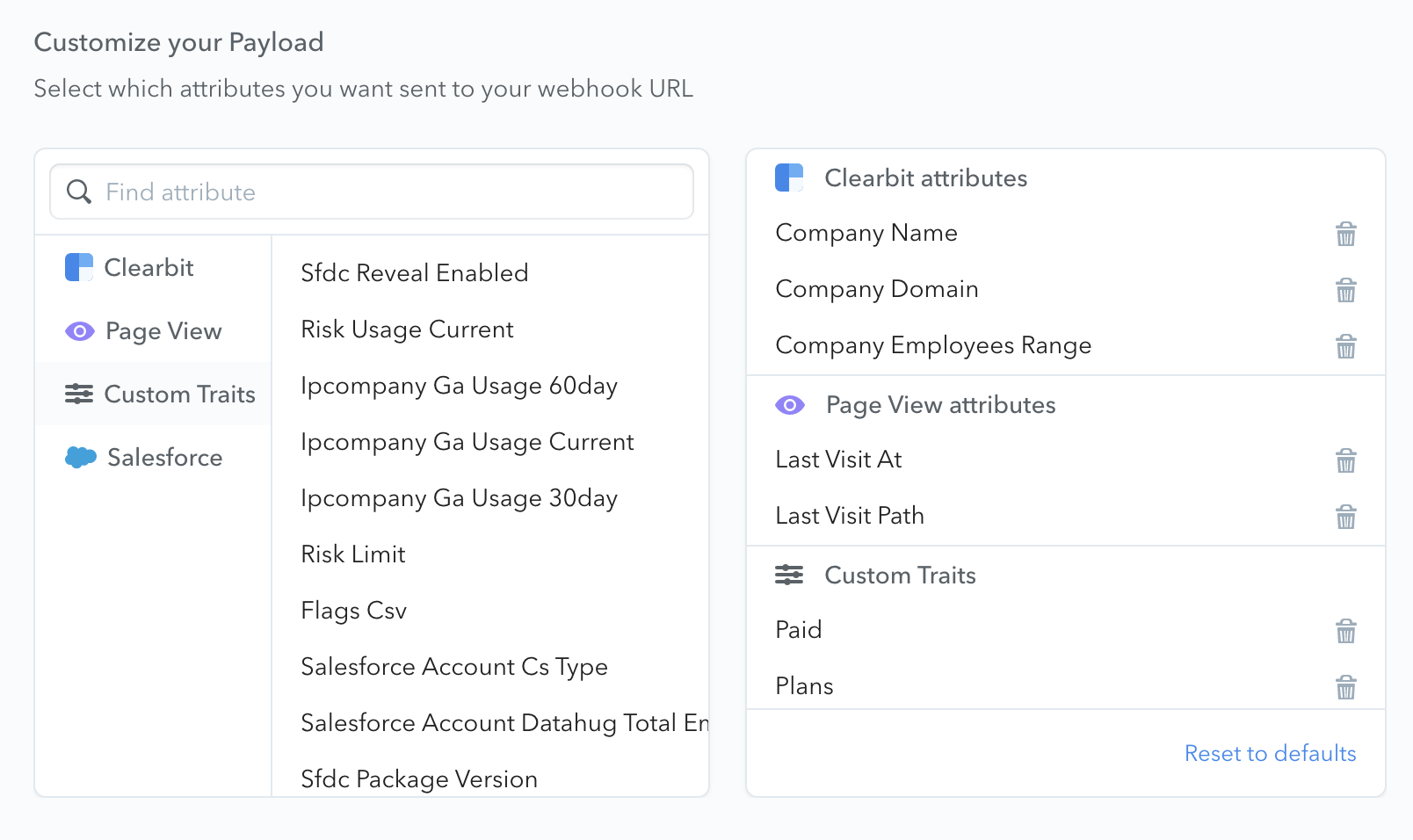This screenshot has height=840, width=1413.
Task: Click the Custom Traits section heading text
Action: click(900, 575)
